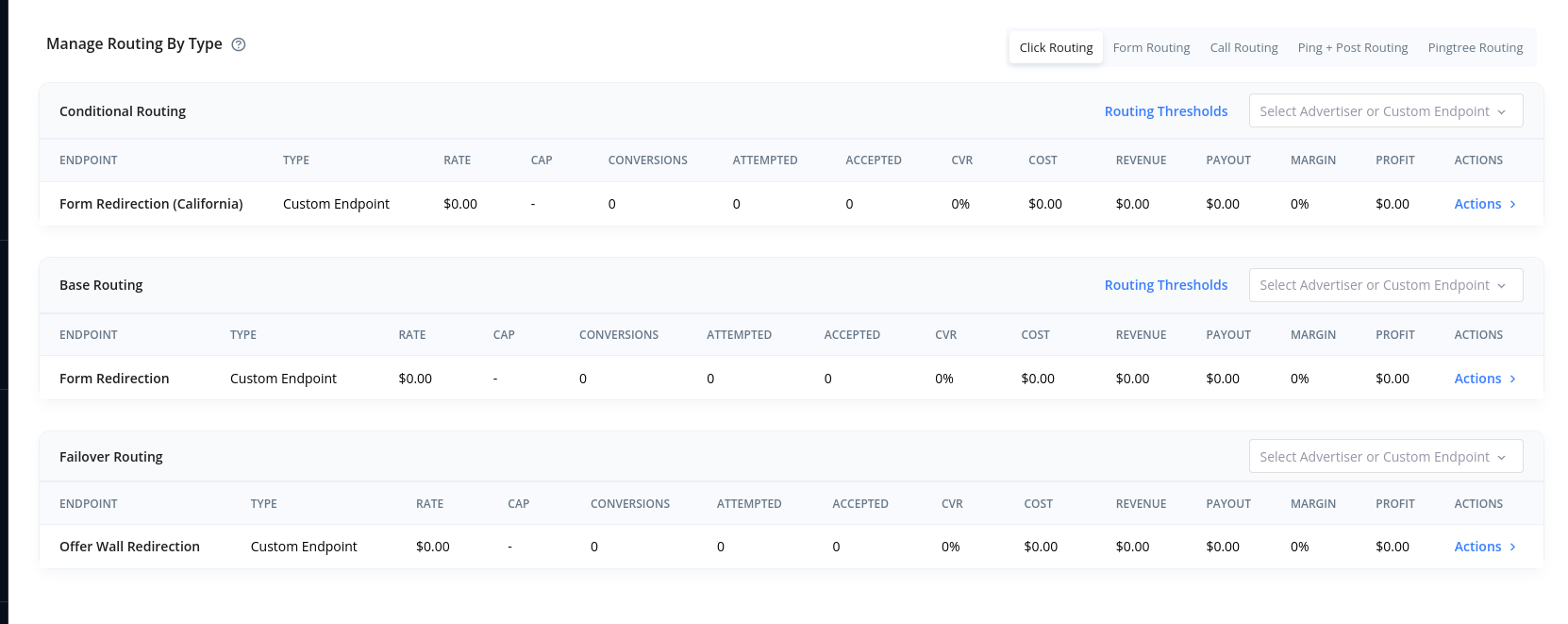The image size is (1568, 624).
Task: Click the help icon beside Manage Routing By Type
Action: (239, 44)
